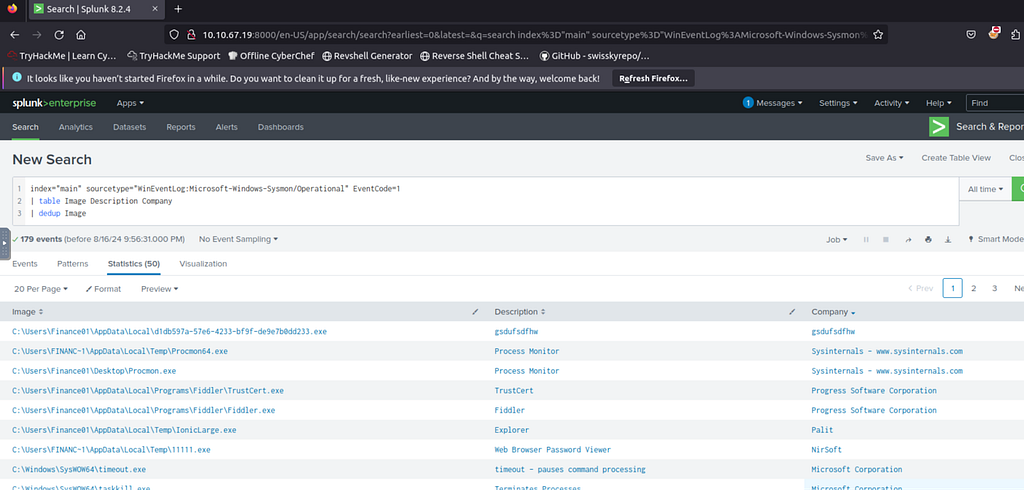Click the Find search field
This screenshot has height=490, width=1024.
(x=995, y=103)
